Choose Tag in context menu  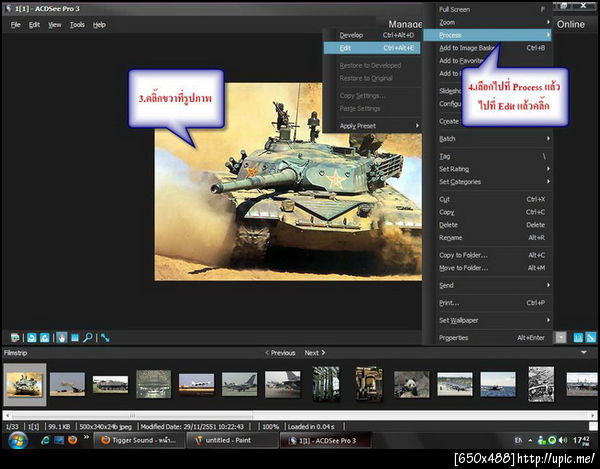click(488, 156)
